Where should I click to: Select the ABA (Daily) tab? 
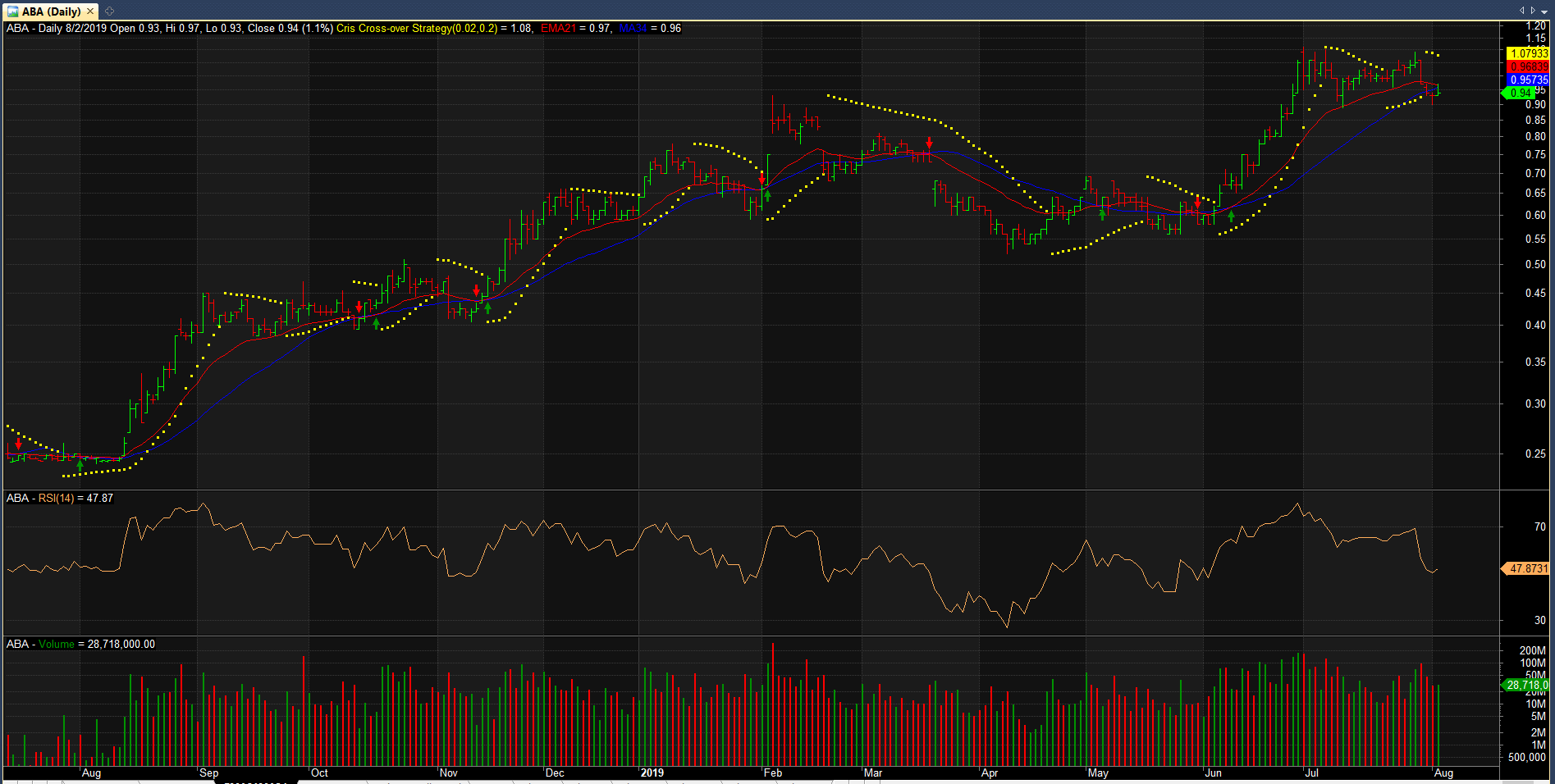[x=51, y=11]
